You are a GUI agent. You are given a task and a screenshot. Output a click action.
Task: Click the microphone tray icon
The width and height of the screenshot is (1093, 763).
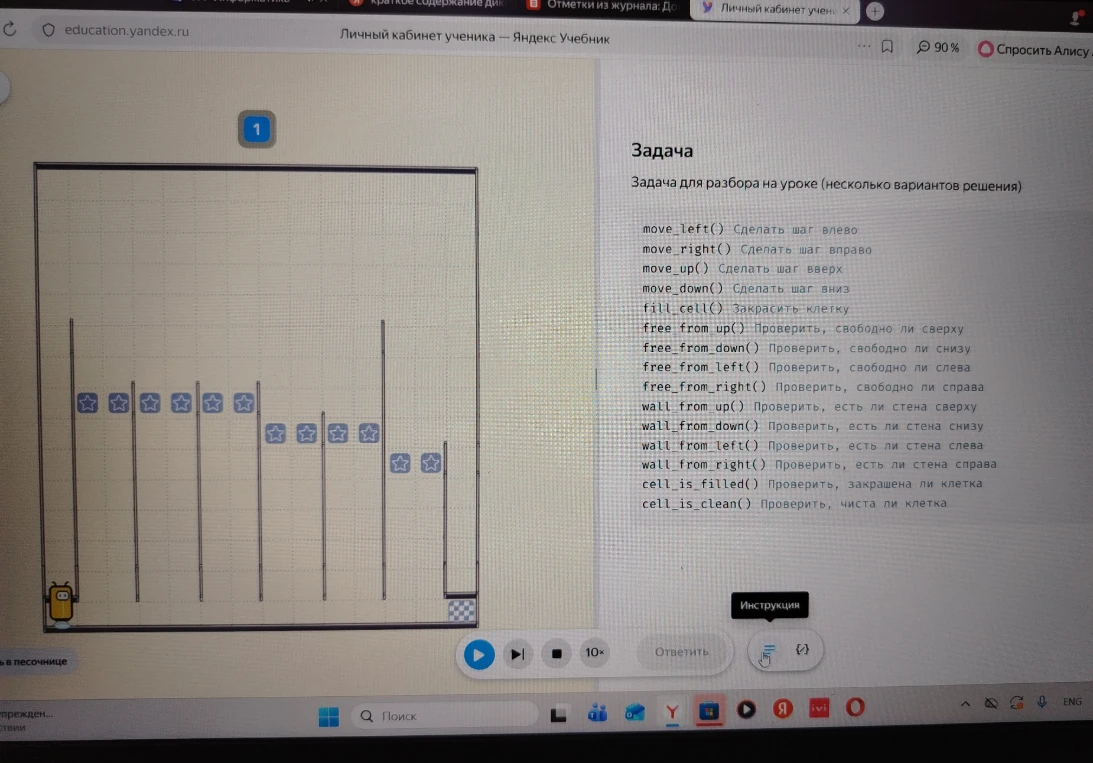1041,702
